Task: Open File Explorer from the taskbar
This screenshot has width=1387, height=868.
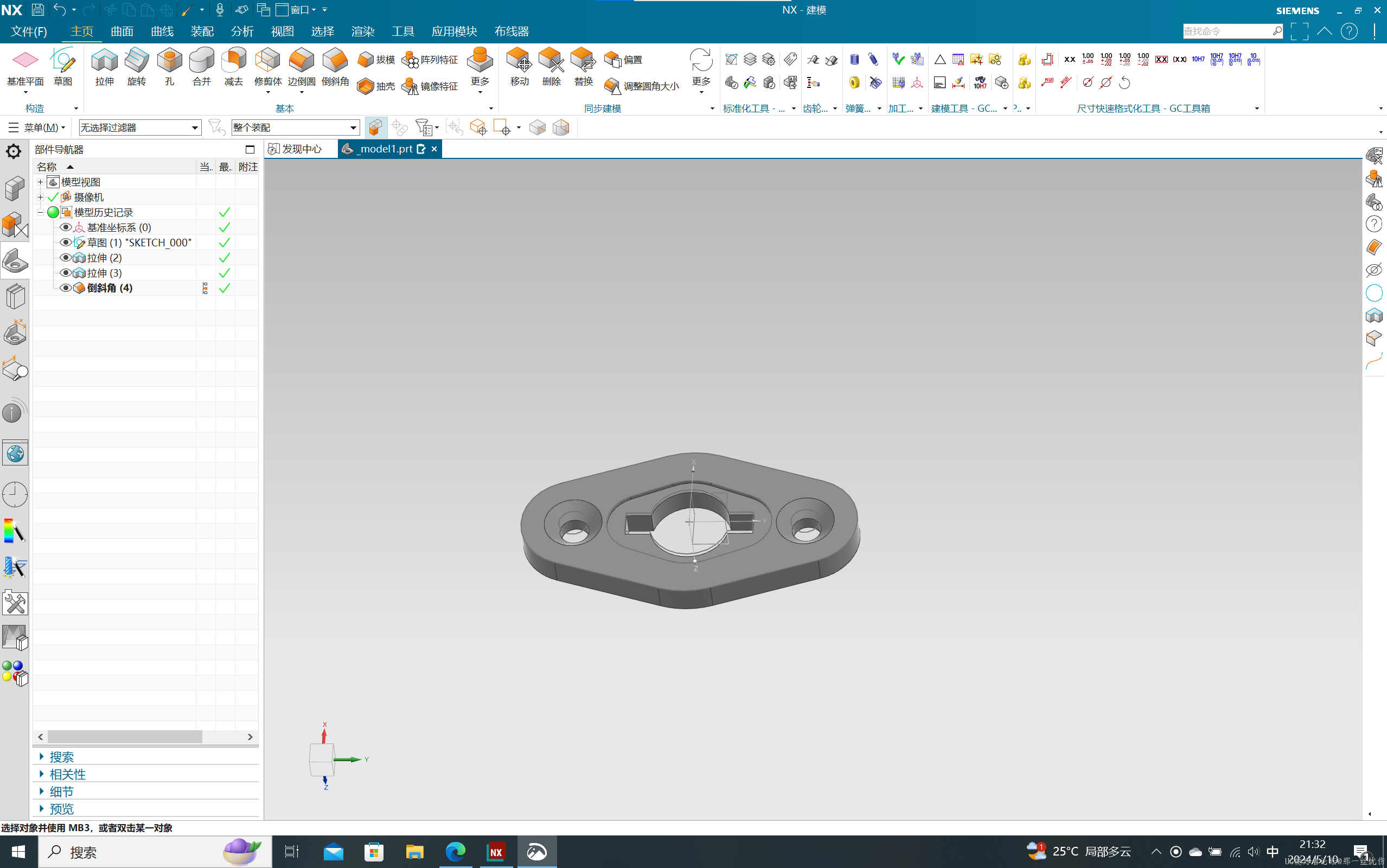Action: click(414, 852)
